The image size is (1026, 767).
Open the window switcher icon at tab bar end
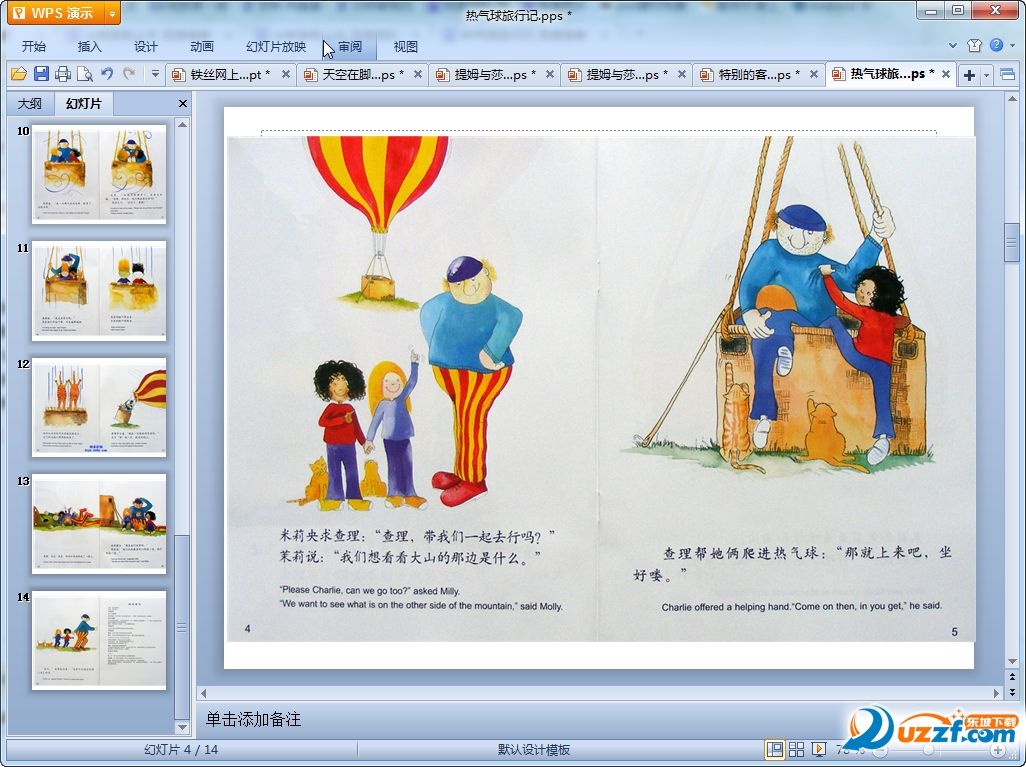coord(1007,75)
